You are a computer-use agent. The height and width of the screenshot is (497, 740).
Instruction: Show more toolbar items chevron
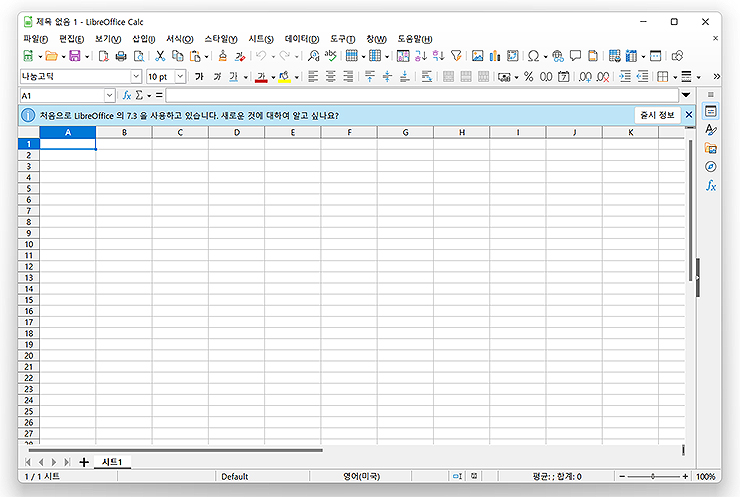716,76
